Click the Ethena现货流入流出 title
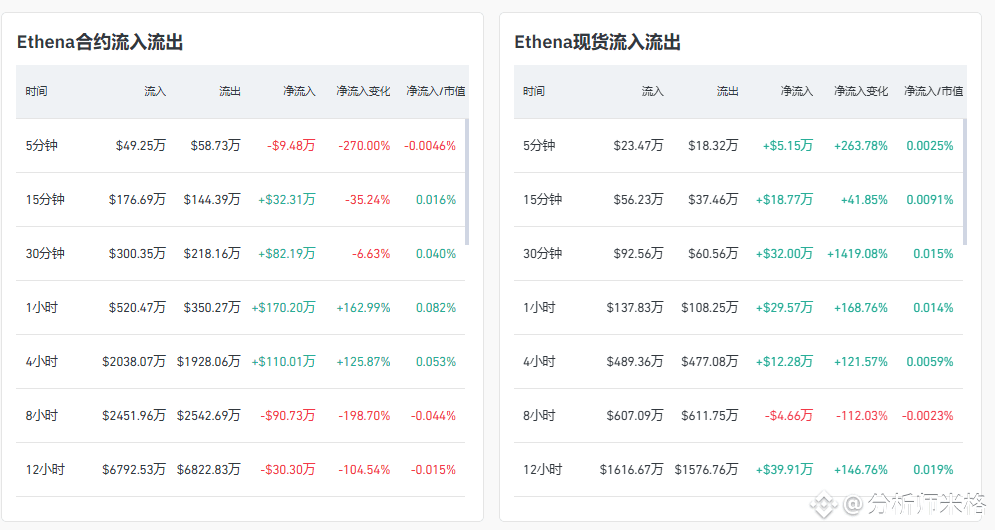This screenshot has height=530, width=995. (x=597, y=43)
